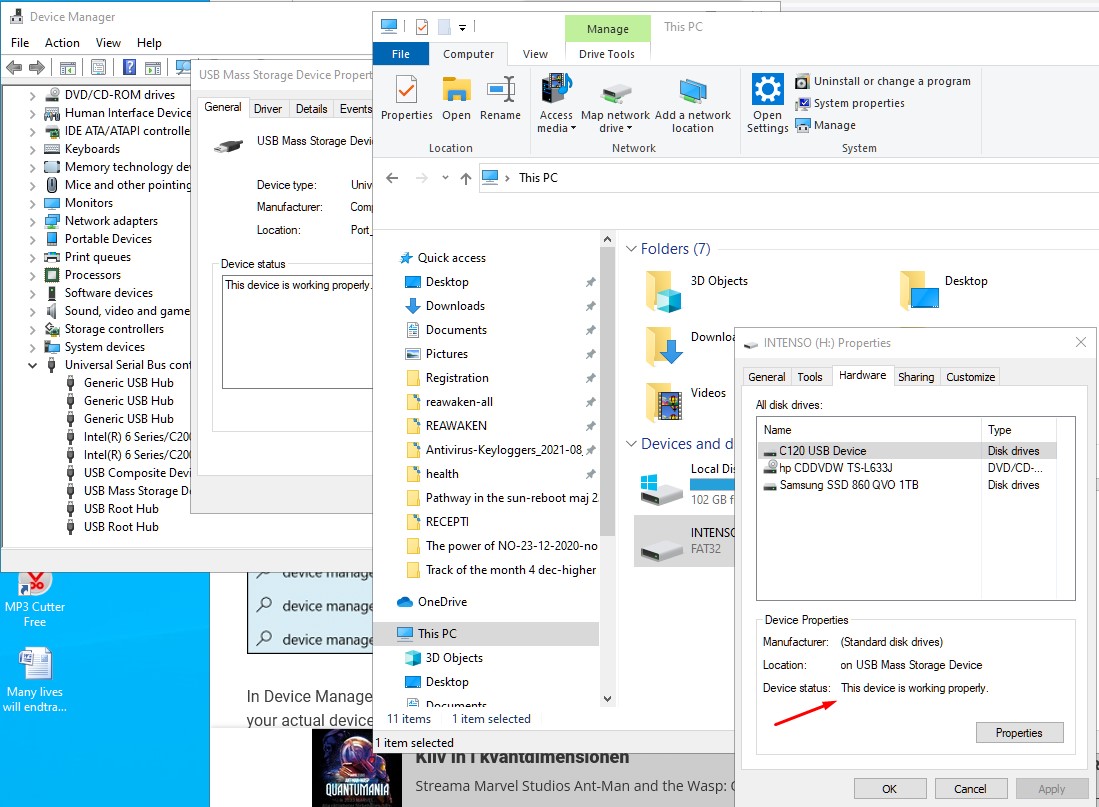Click Device Manager back toolbar arrow
The height and width of the screenshot is (807, 1099).
[x=14, y=68]
